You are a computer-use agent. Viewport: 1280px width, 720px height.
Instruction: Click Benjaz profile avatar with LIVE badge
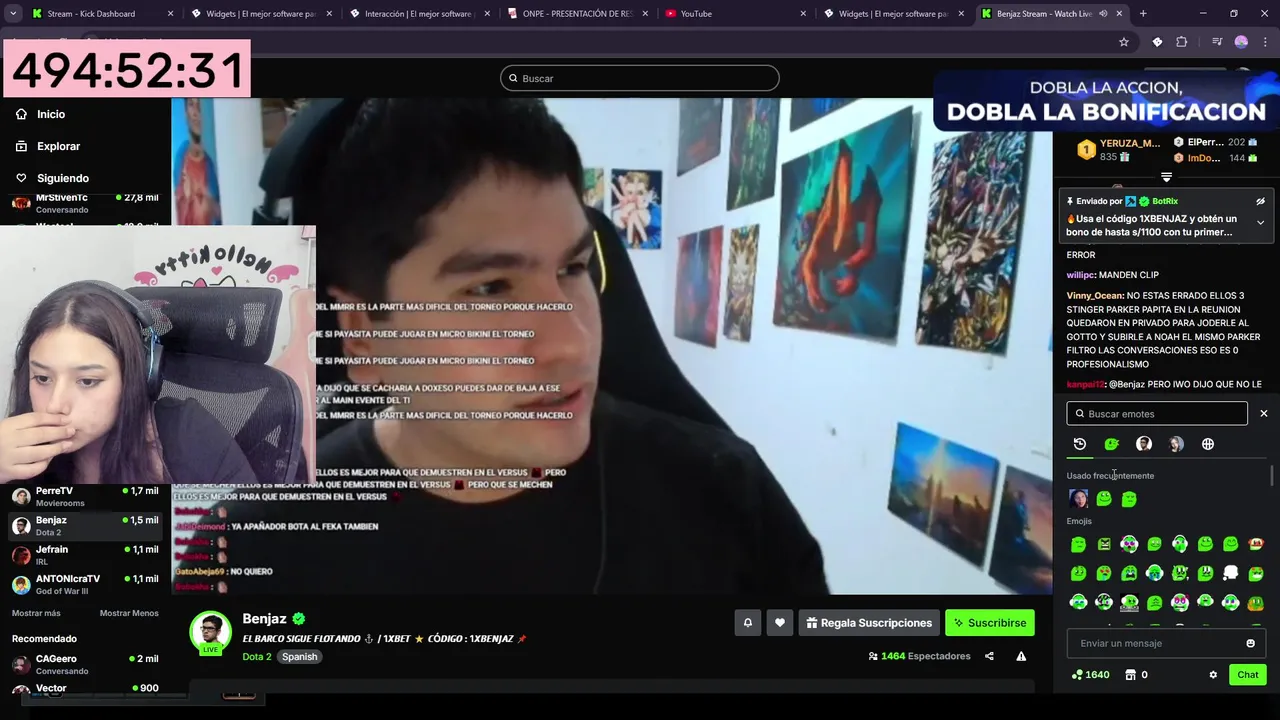pyautogui.click(x=211, y=632)
